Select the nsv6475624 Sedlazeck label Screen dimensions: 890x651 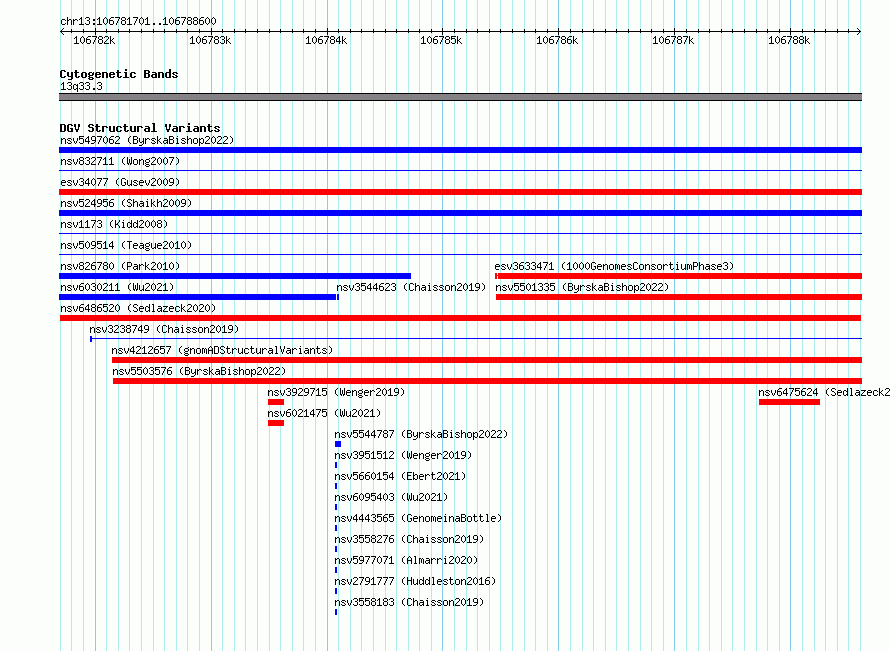tap(824, 392)
